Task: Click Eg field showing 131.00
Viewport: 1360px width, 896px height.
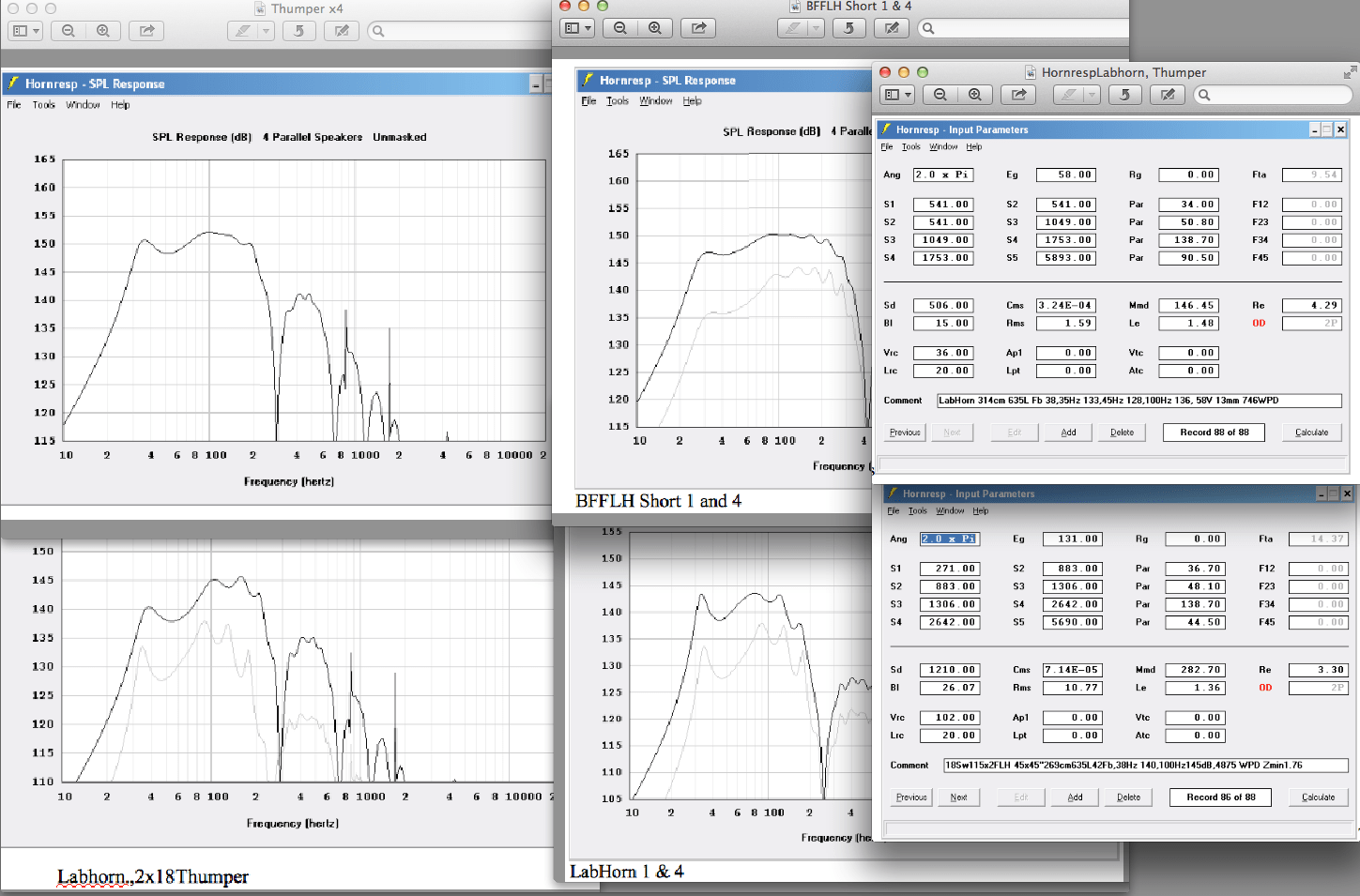Action: coord(1072,539)
